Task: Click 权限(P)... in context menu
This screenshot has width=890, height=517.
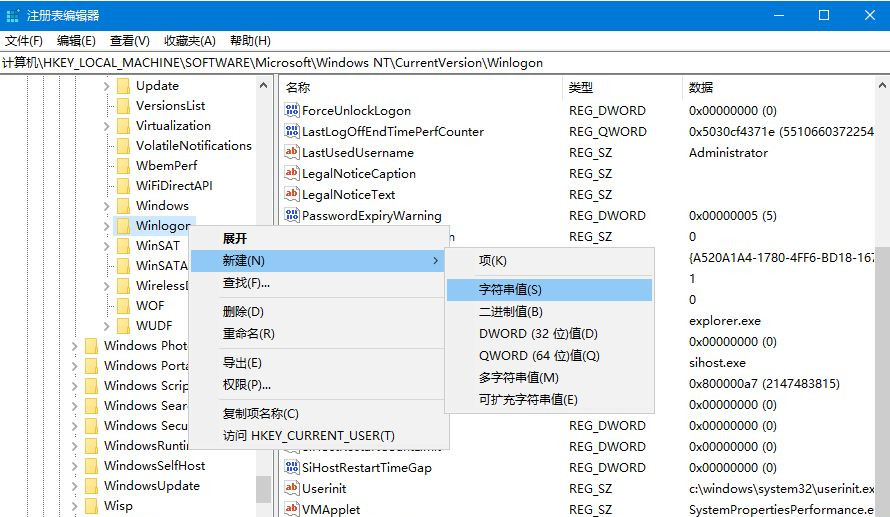Action: [246, 384]
